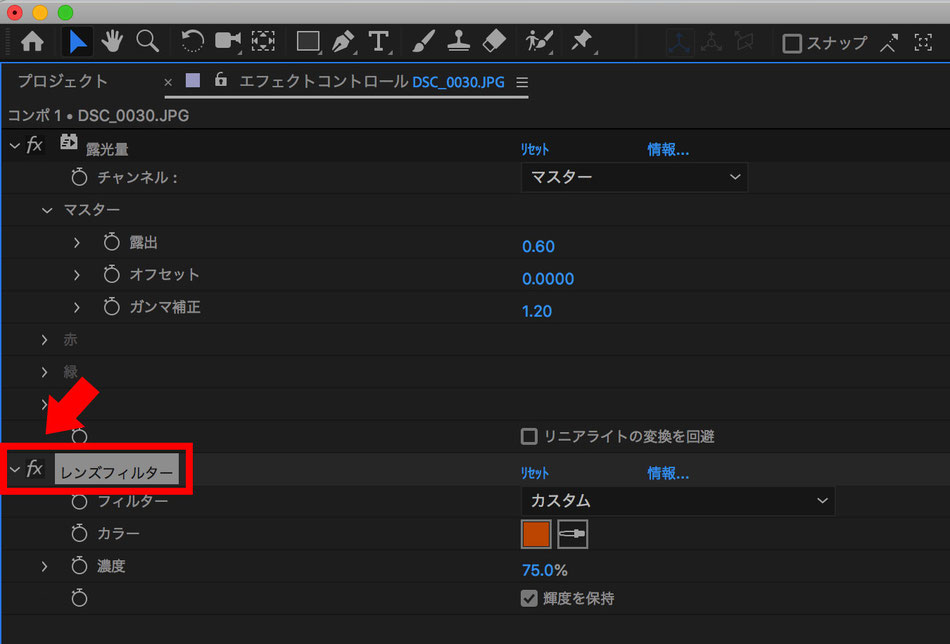Screen dimensions: 950x644
Task: Select the Rotation tool
Action: pos(192,42)
